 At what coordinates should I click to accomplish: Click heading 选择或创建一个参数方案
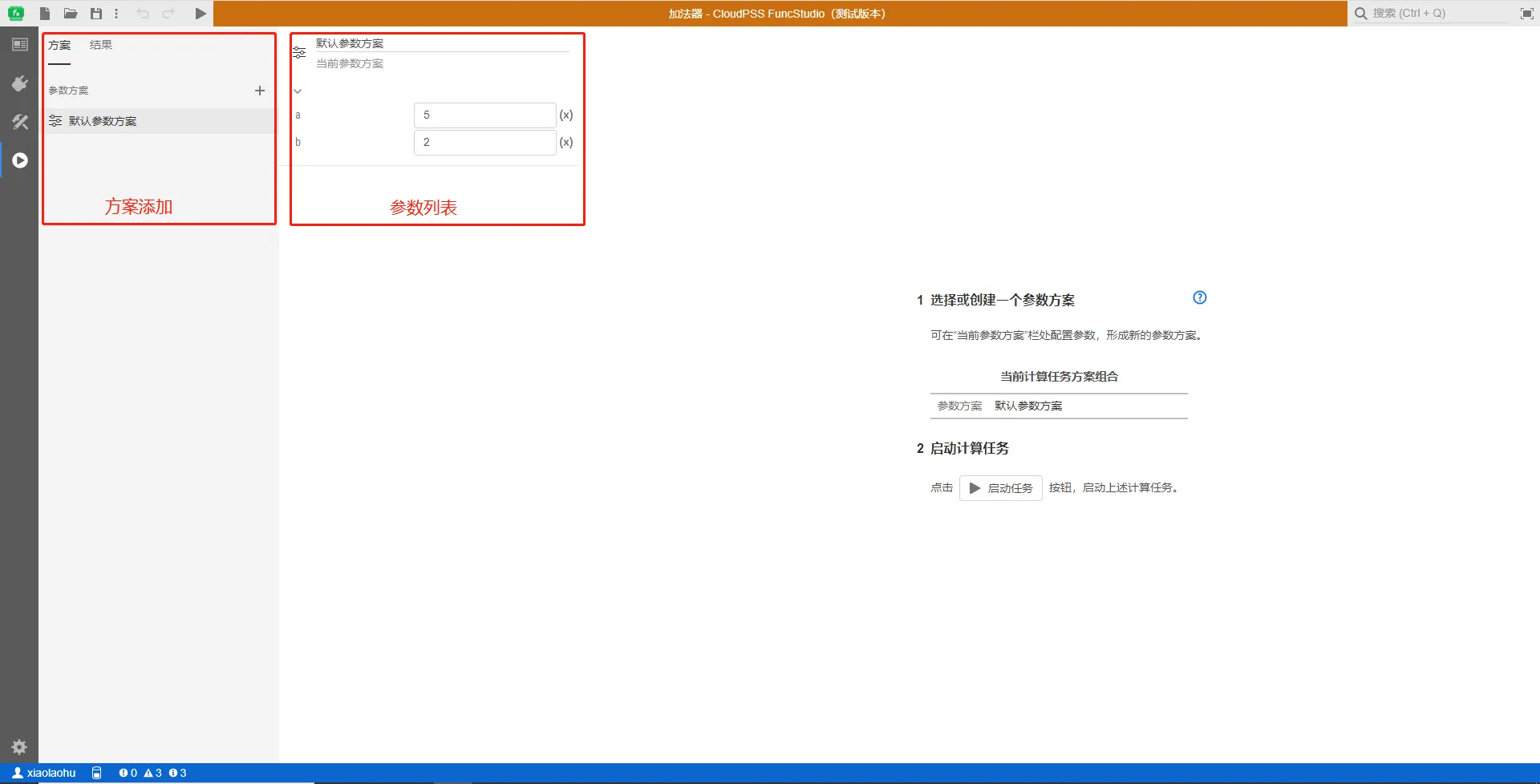[1003, 300]
